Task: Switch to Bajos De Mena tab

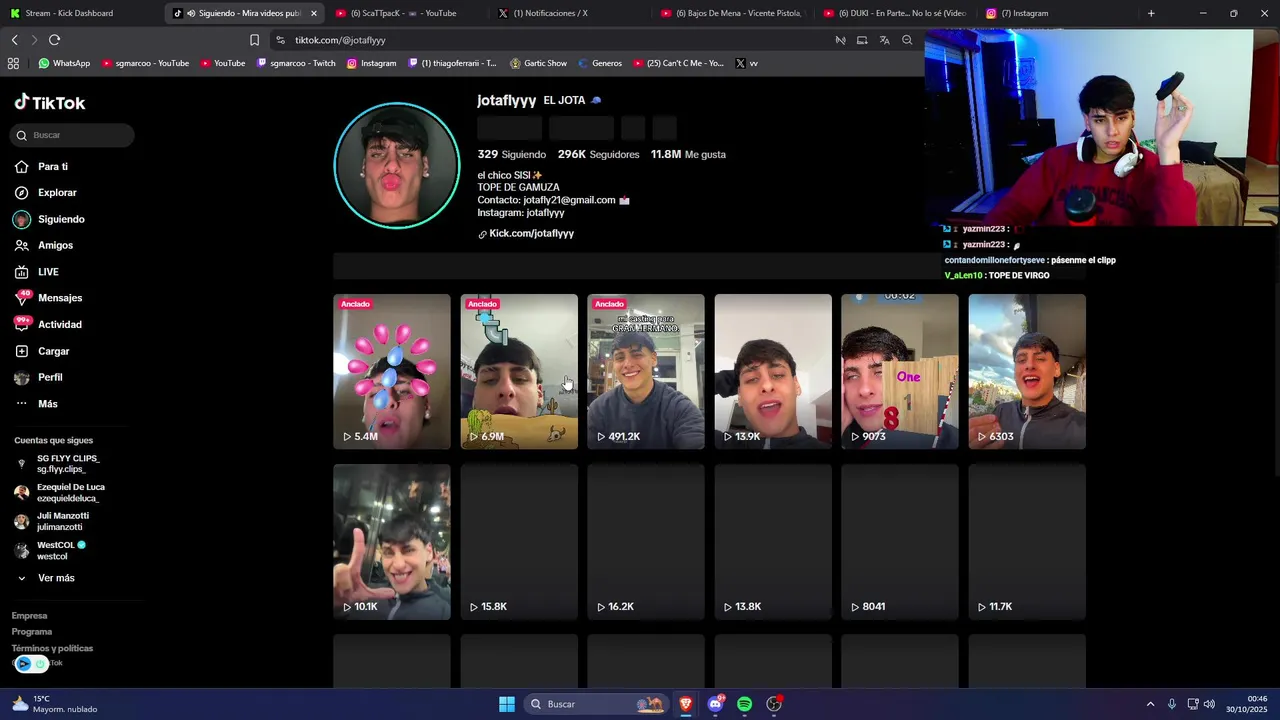Action: (730, 13)
